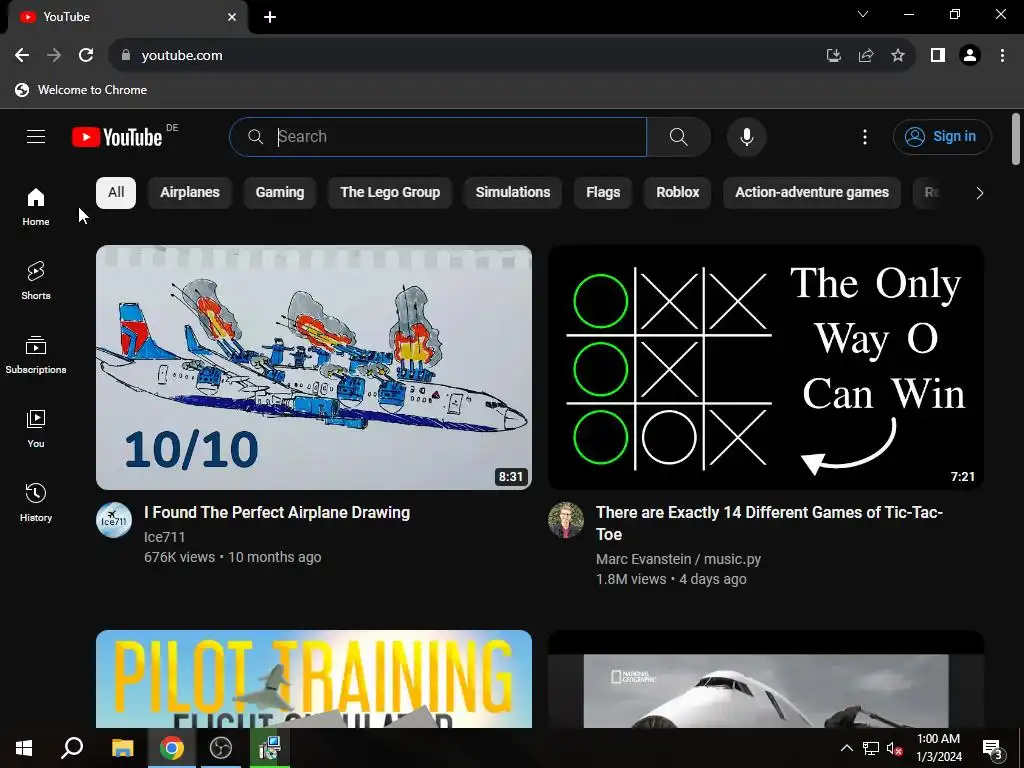
Task: Show more category chips with right arrow
Action: pos(979,193)
